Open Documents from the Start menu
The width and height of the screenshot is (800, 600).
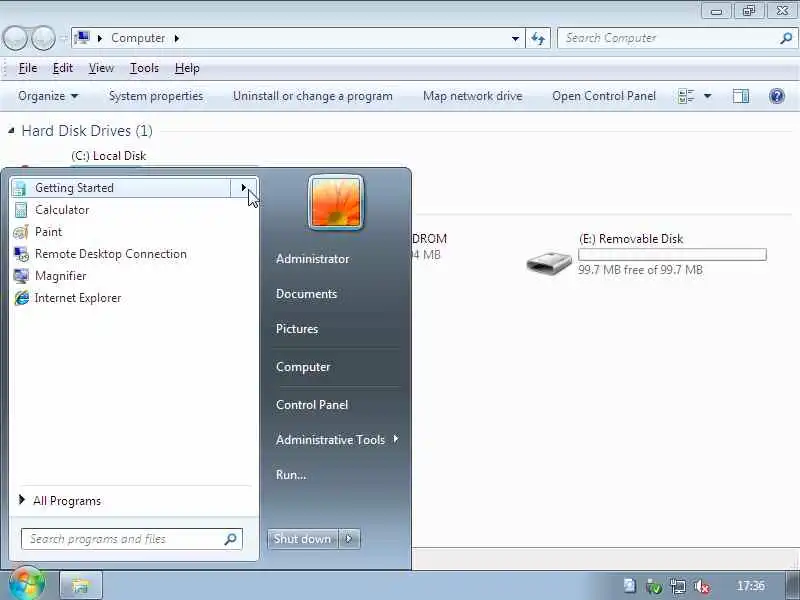(x=306, y=294)
